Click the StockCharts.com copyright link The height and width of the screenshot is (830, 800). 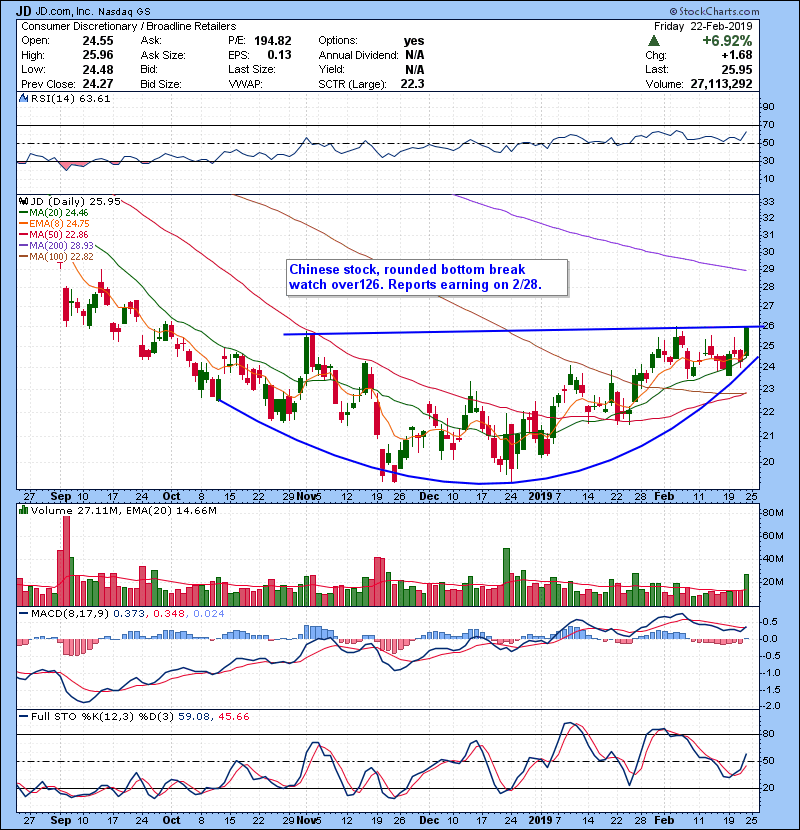point(714,11)
